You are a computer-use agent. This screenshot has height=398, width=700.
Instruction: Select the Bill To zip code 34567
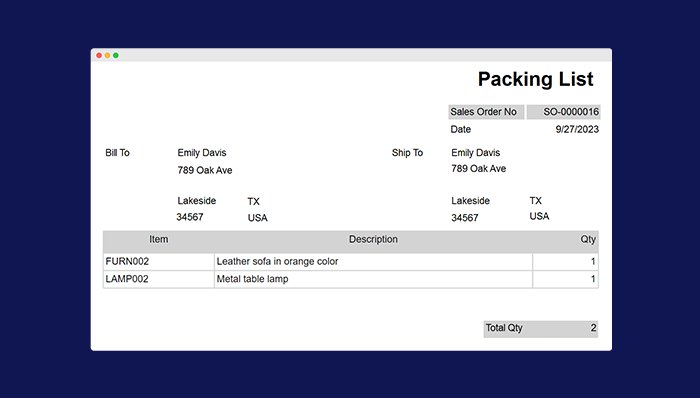click(190, 217)
